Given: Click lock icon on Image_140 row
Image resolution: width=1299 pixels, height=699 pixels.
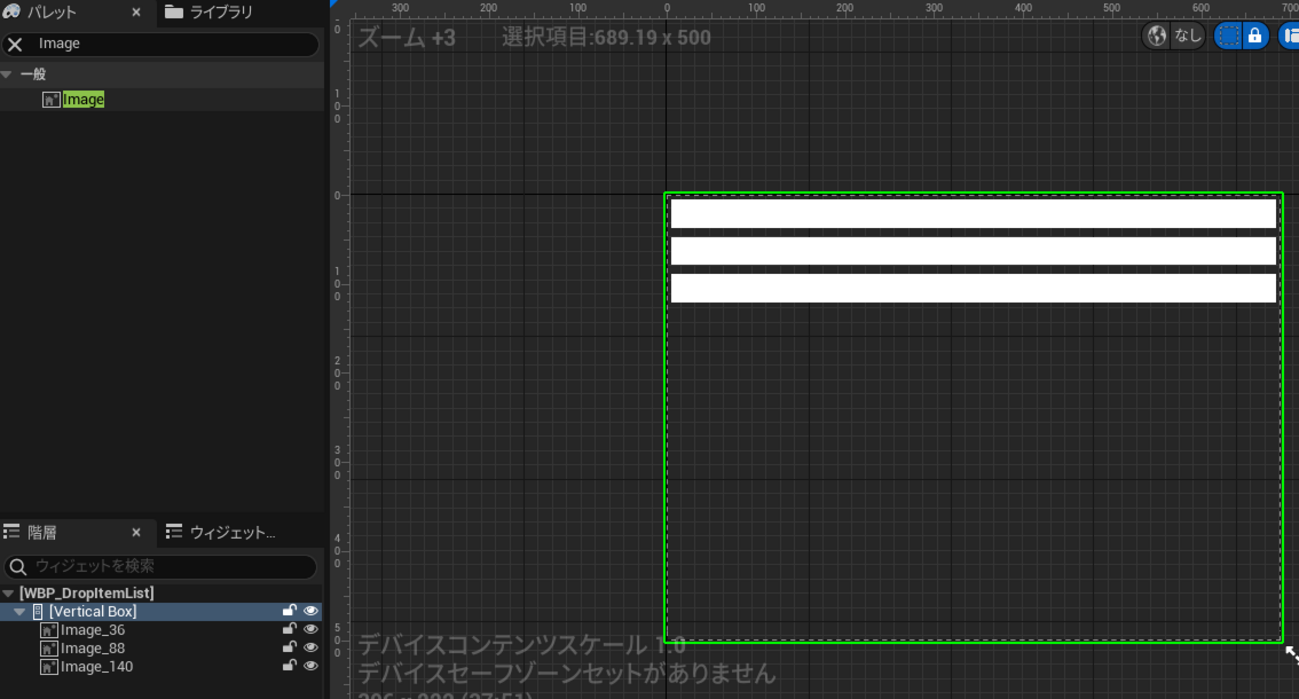Looking at the screenshot, I should click(x=289, y=666).
